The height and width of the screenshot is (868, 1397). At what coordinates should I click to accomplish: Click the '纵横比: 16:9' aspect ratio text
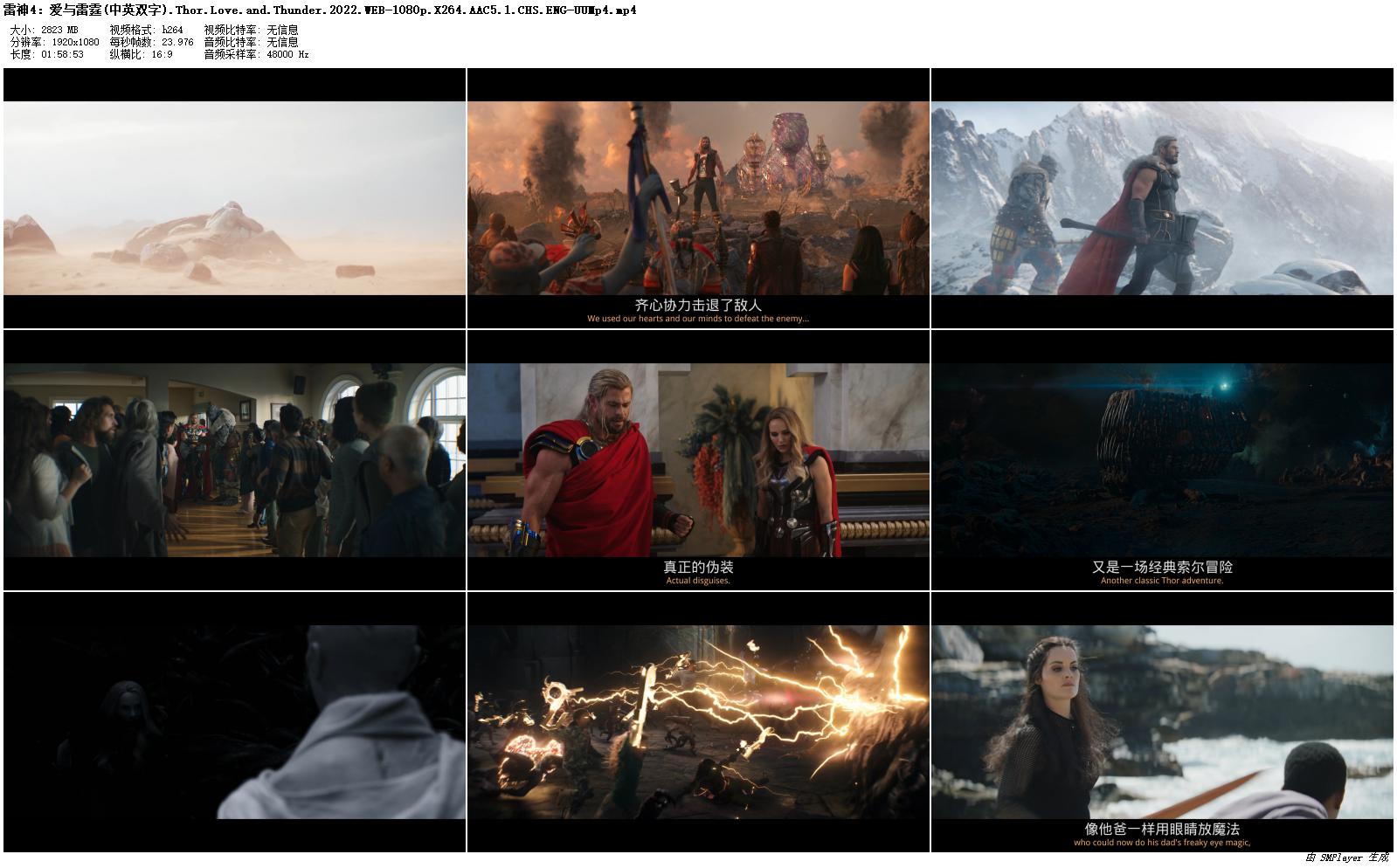coord(141,54)
